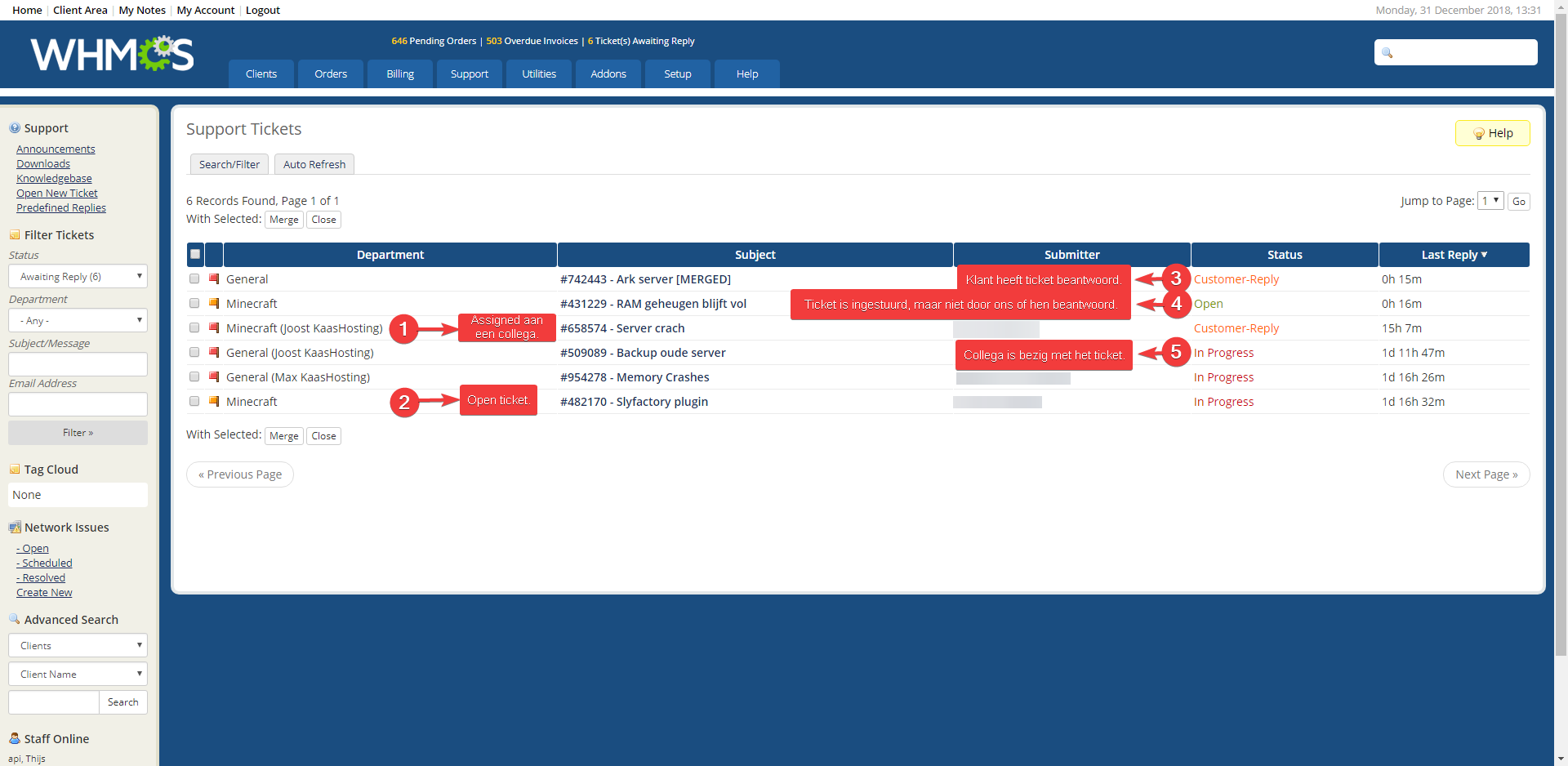Click the orange flag on Slyfactory plugin ticket
This screenshot has width=1568, height=766.
point(214,402)
